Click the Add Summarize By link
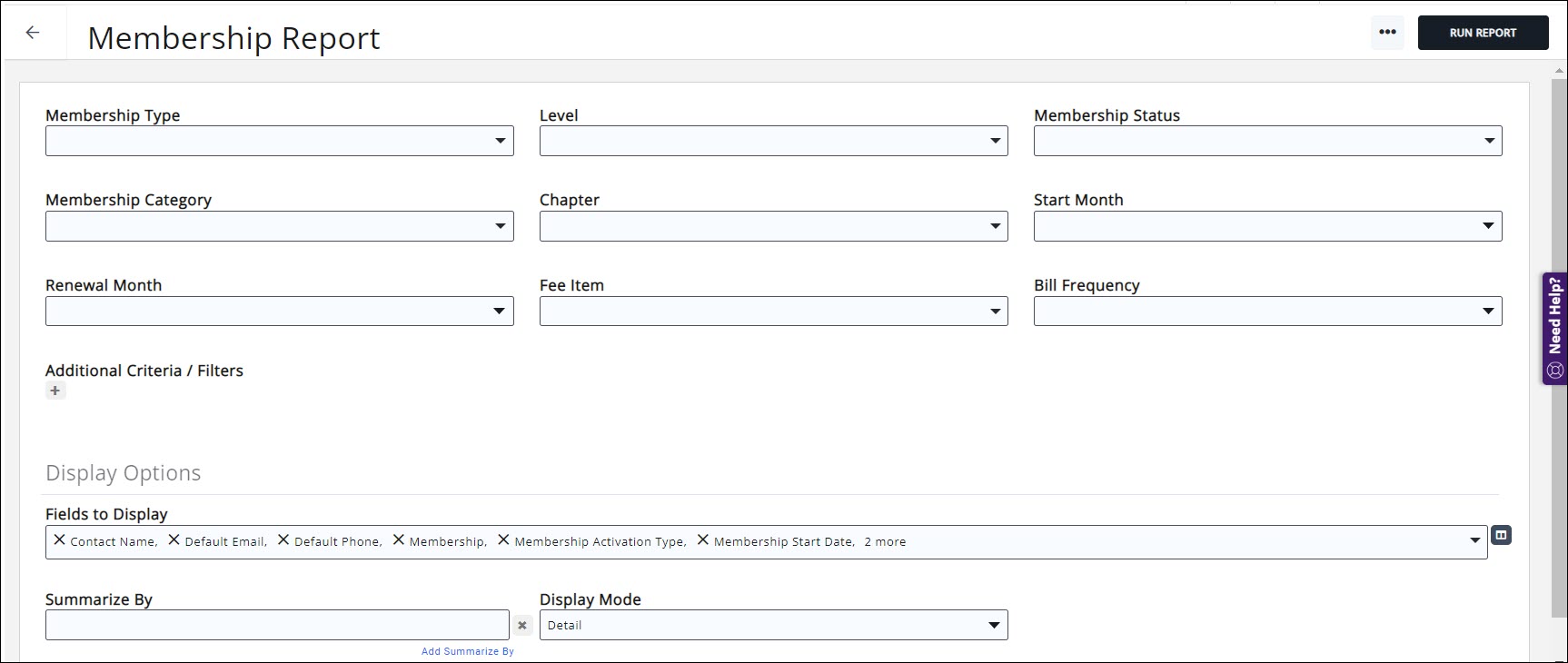The image size is (1568, 663). (467, 651)
